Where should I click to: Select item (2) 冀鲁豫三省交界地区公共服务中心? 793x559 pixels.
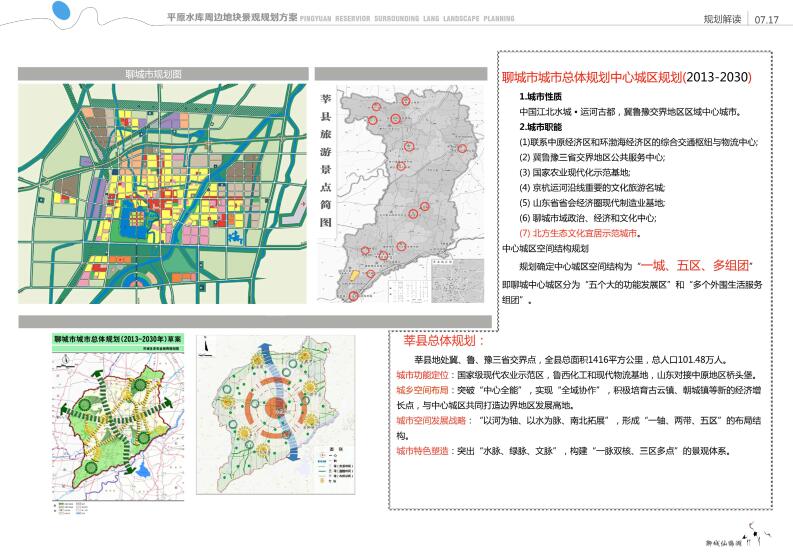pyautogui.click(x=592, y=157)
